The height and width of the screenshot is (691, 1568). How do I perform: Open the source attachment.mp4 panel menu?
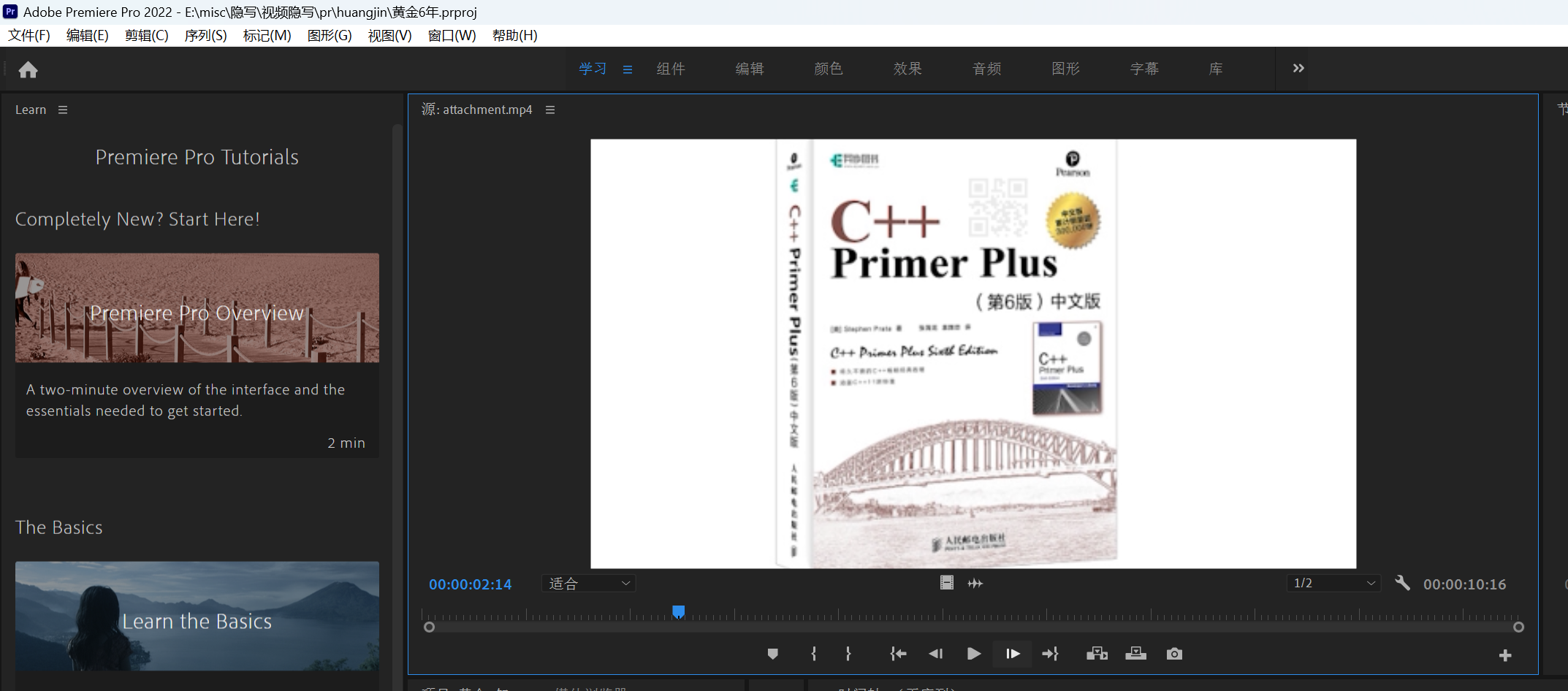(550, 110)
